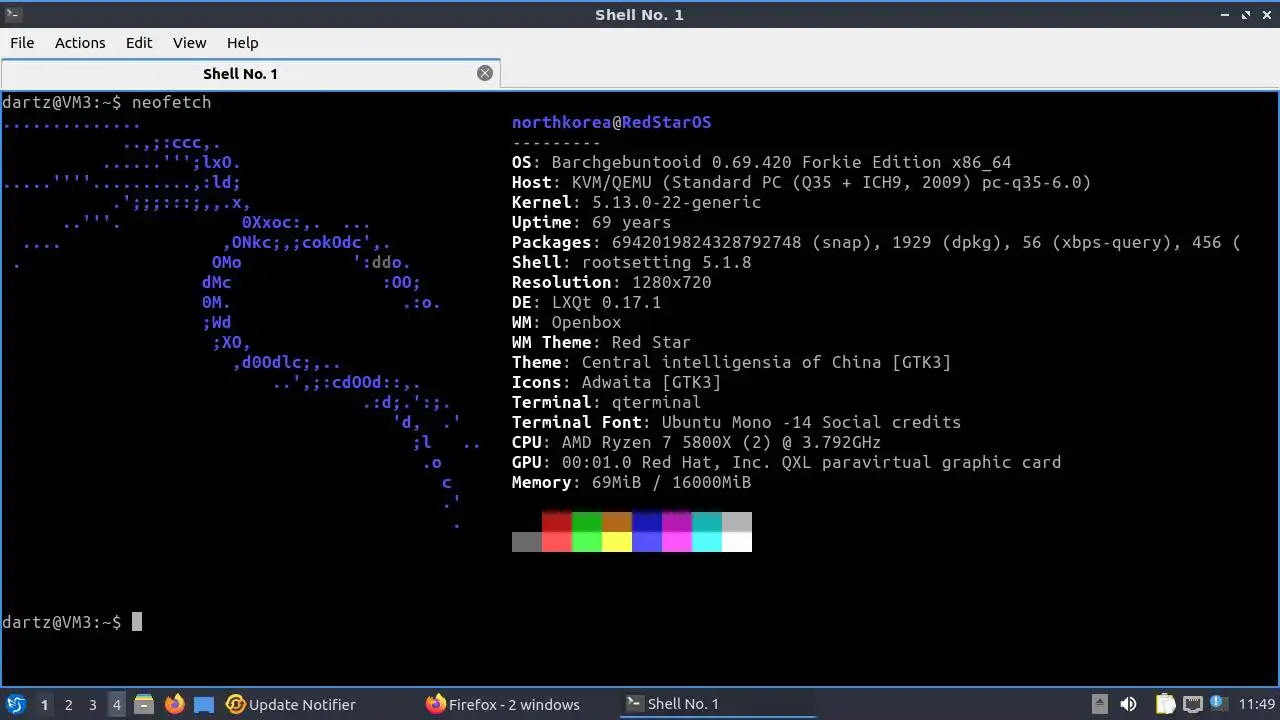Screen dimensions: 1280x720
Task: Open the file manager quick-launch icon
Action: (x=144, y=704)
